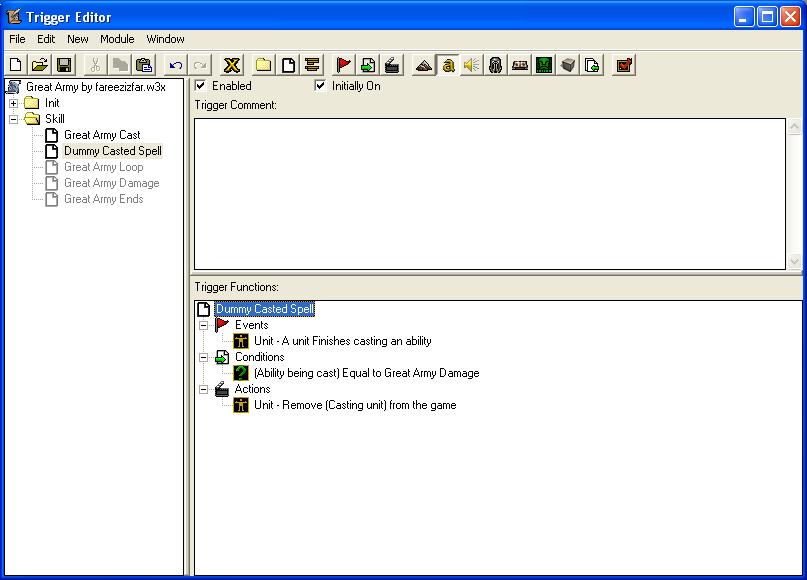The width and height of the screenshot is (807, 580).
Task: Select the Actions node
Action: pos(252,389)
